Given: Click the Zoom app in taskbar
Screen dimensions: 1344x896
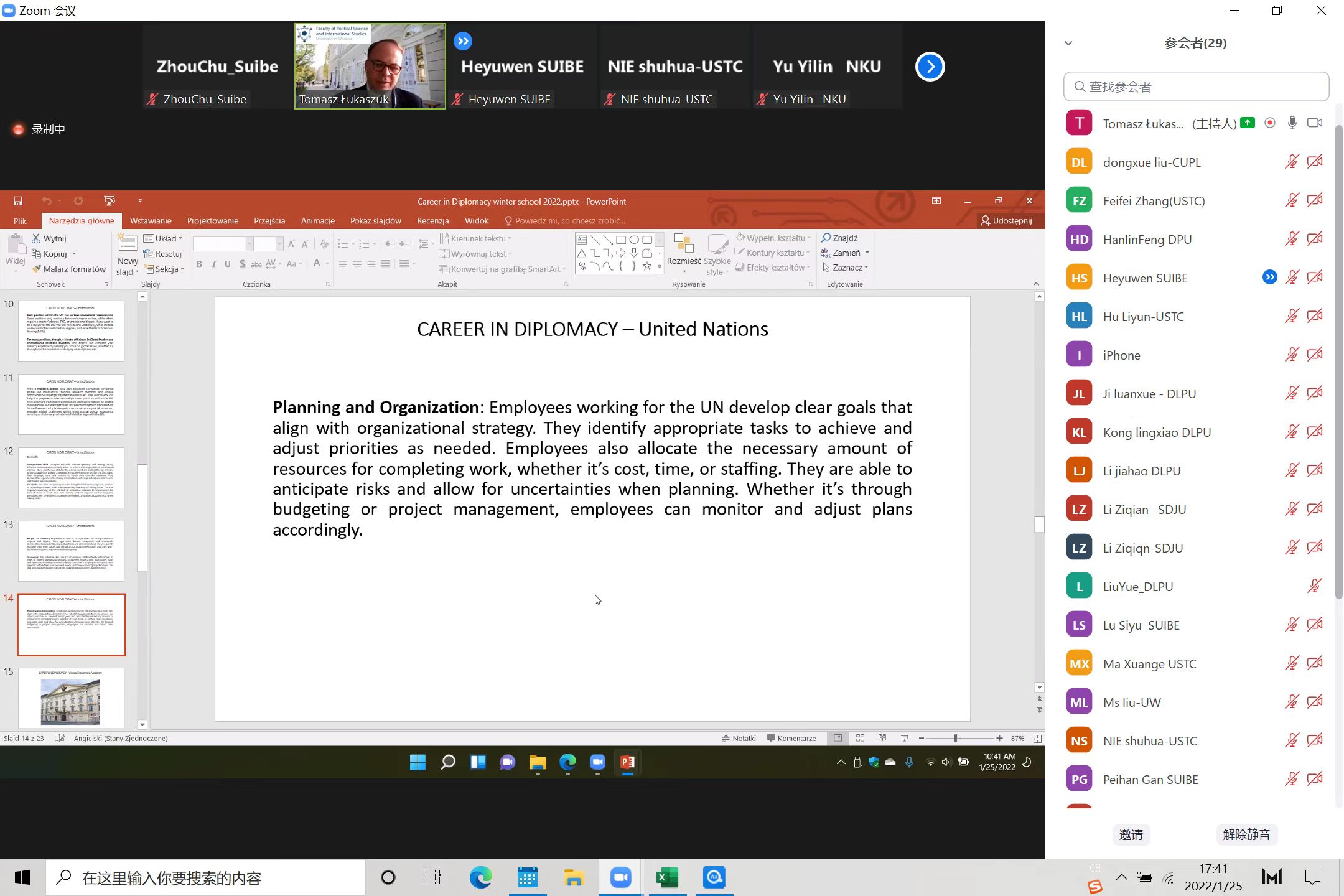Looking at the screenshot, I should [620, 877].
